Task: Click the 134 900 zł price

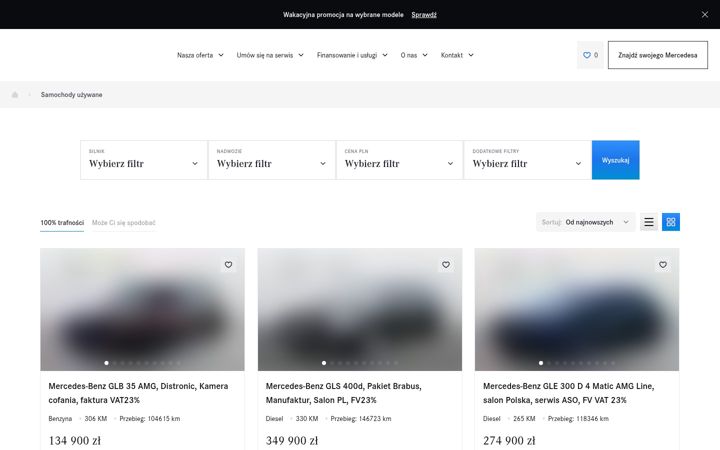Action: pyautogui.click(x=74, y=441)
